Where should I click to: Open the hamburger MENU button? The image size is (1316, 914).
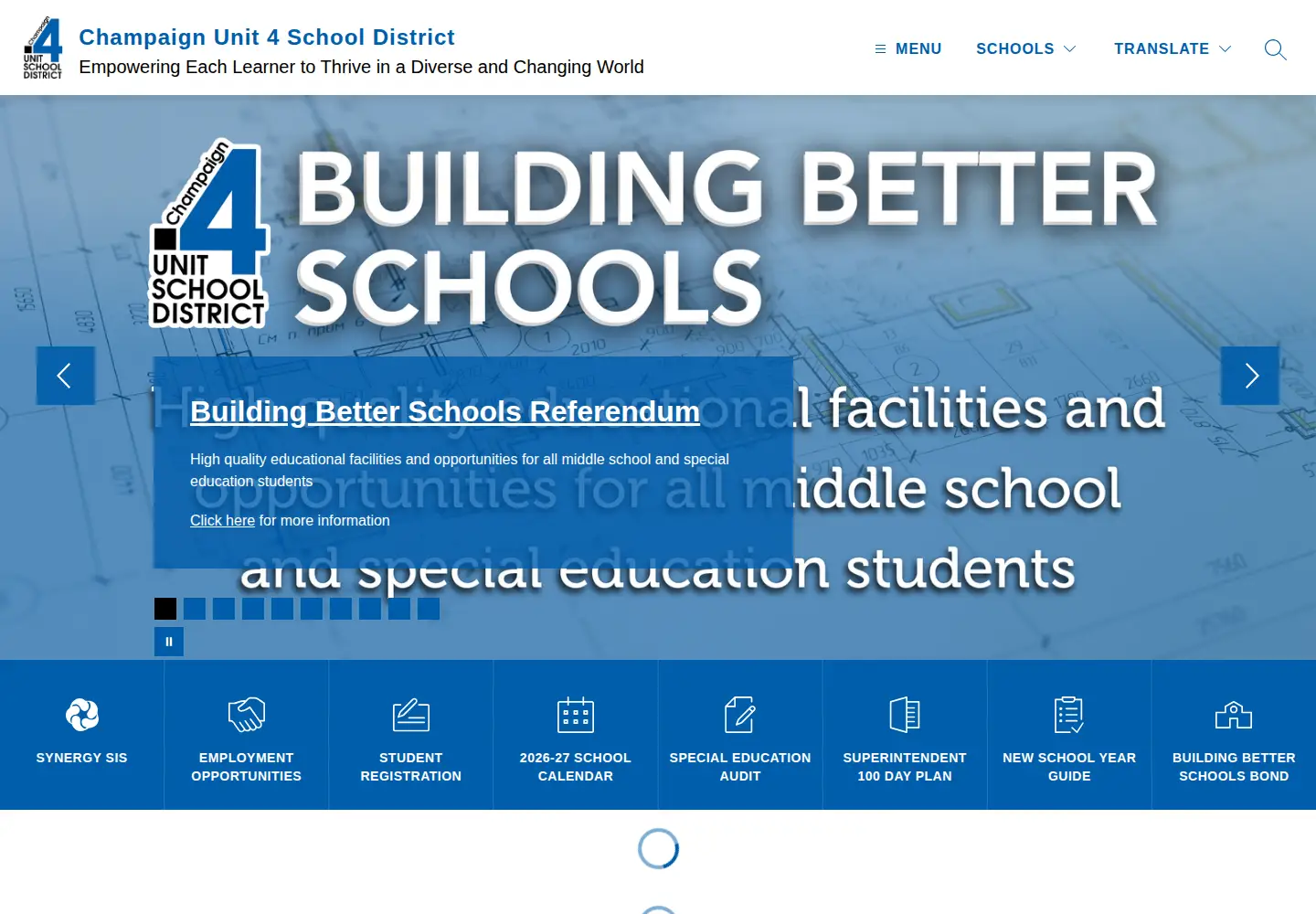pyautogui.click(x=908, y=49)
